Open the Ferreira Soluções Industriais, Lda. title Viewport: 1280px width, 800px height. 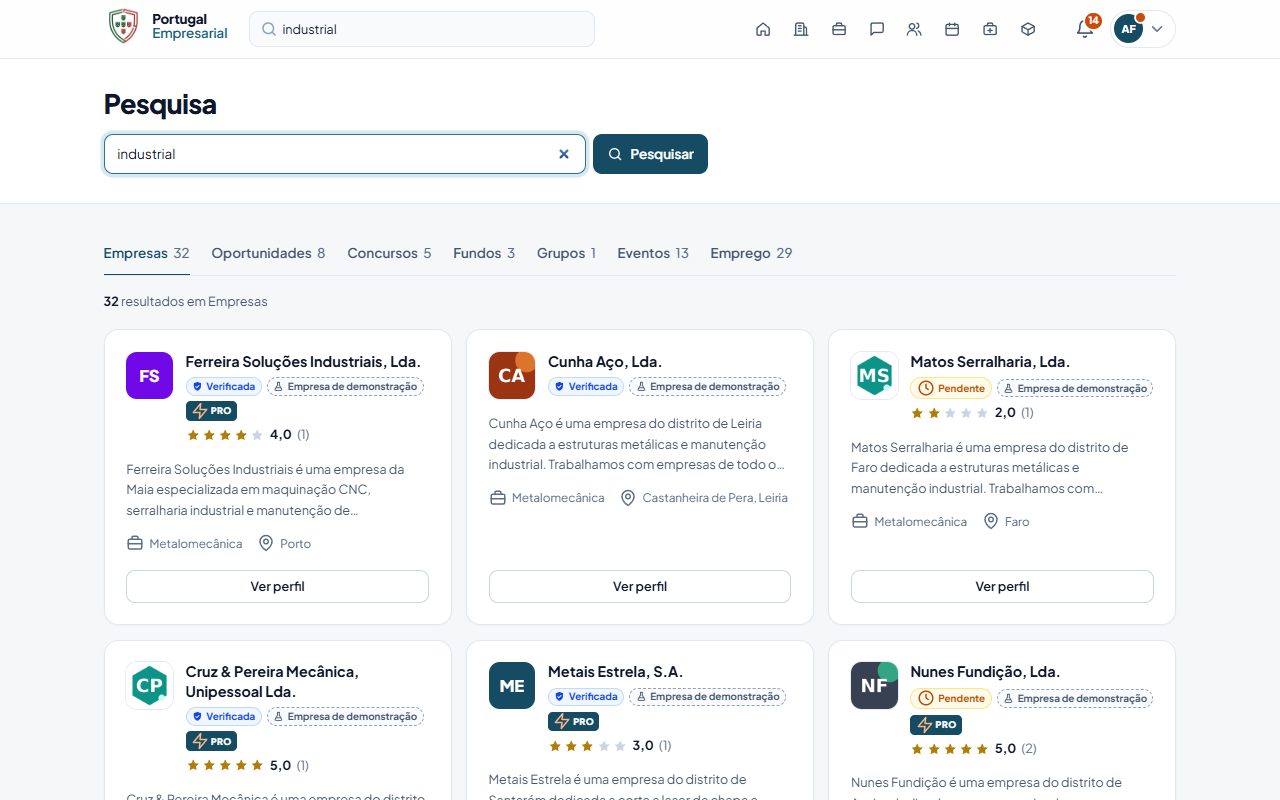point(303,361)
